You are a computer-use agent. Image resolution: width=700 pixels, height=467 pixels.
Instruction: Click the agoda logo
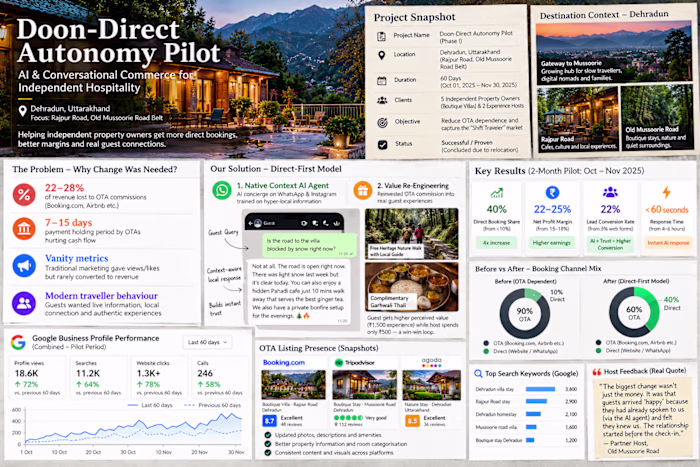[x=431, y=362]
